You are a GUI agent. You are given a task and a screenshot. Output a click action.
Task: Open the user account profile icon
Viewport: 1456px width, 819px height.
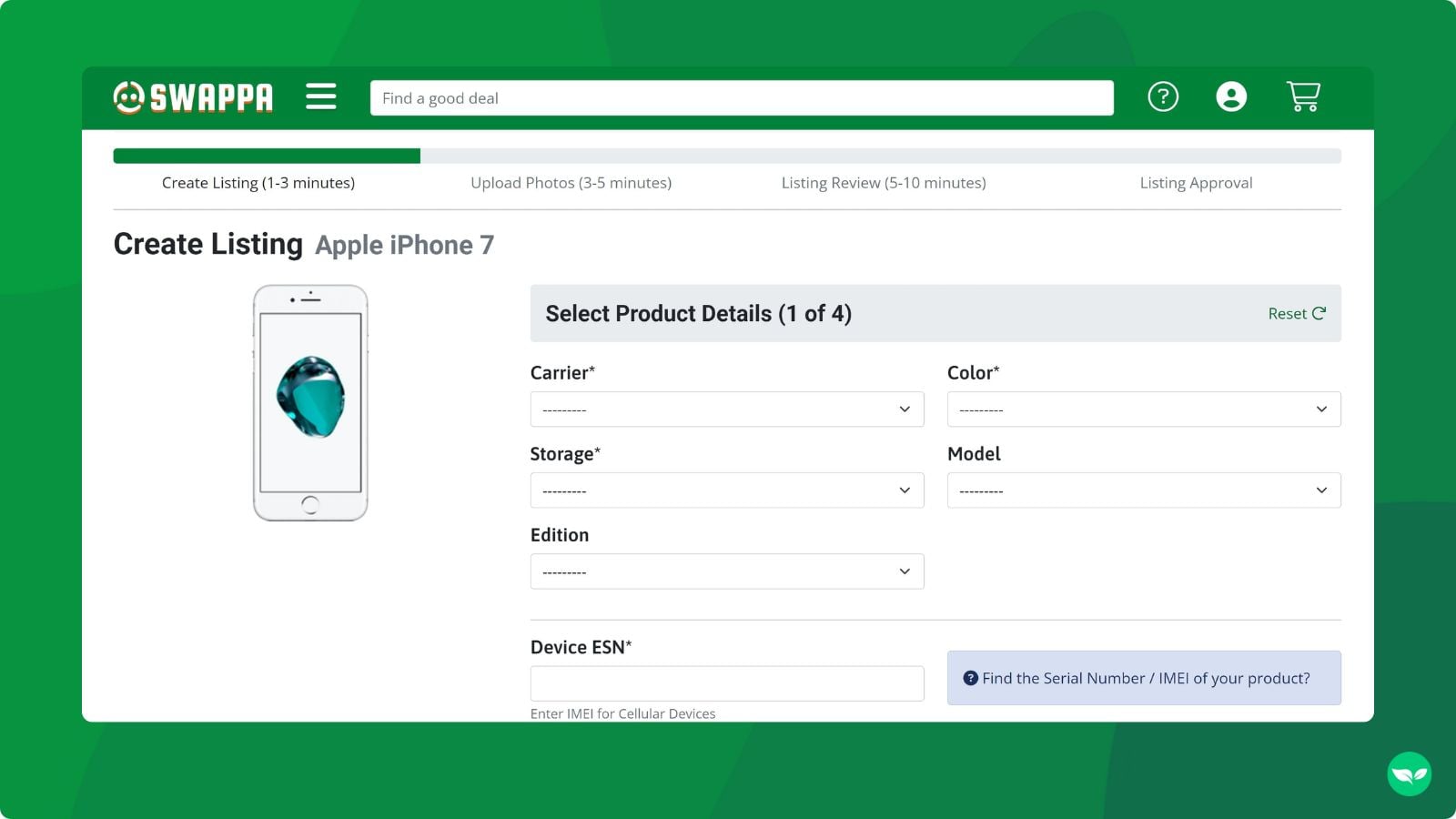click(x=1230, y=96)
